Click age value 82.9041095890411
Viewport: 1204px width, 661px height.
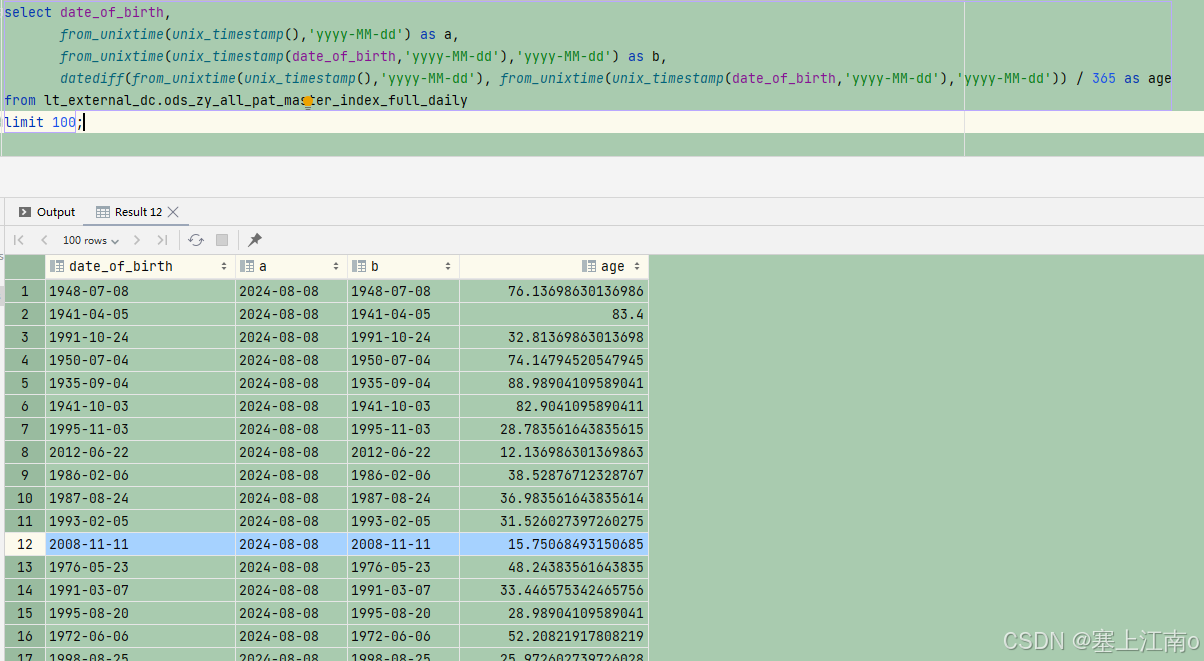(554, 406)
